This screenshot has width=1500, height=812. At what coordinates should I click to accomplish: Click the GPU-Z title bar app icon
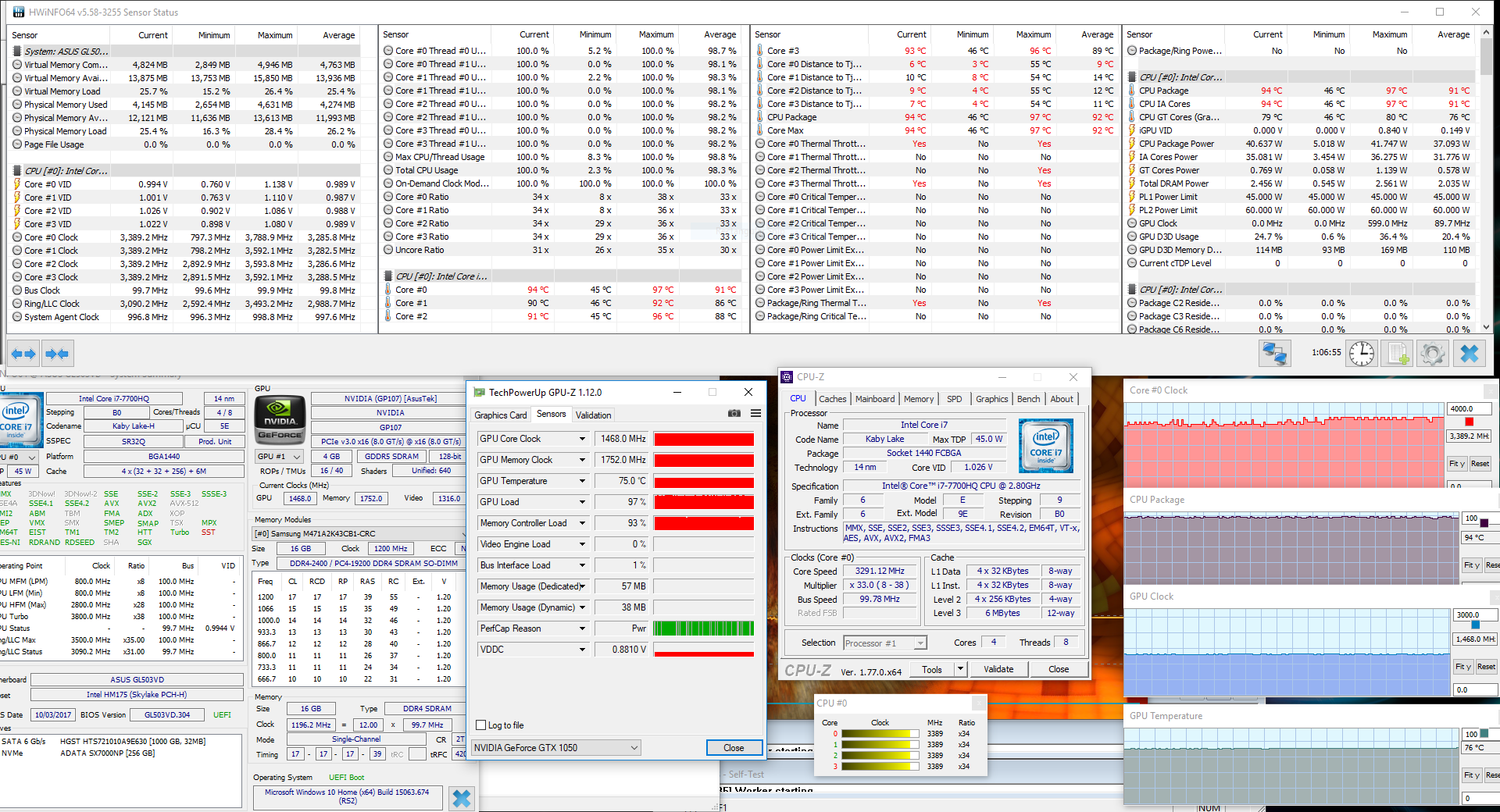click(477, 392)
